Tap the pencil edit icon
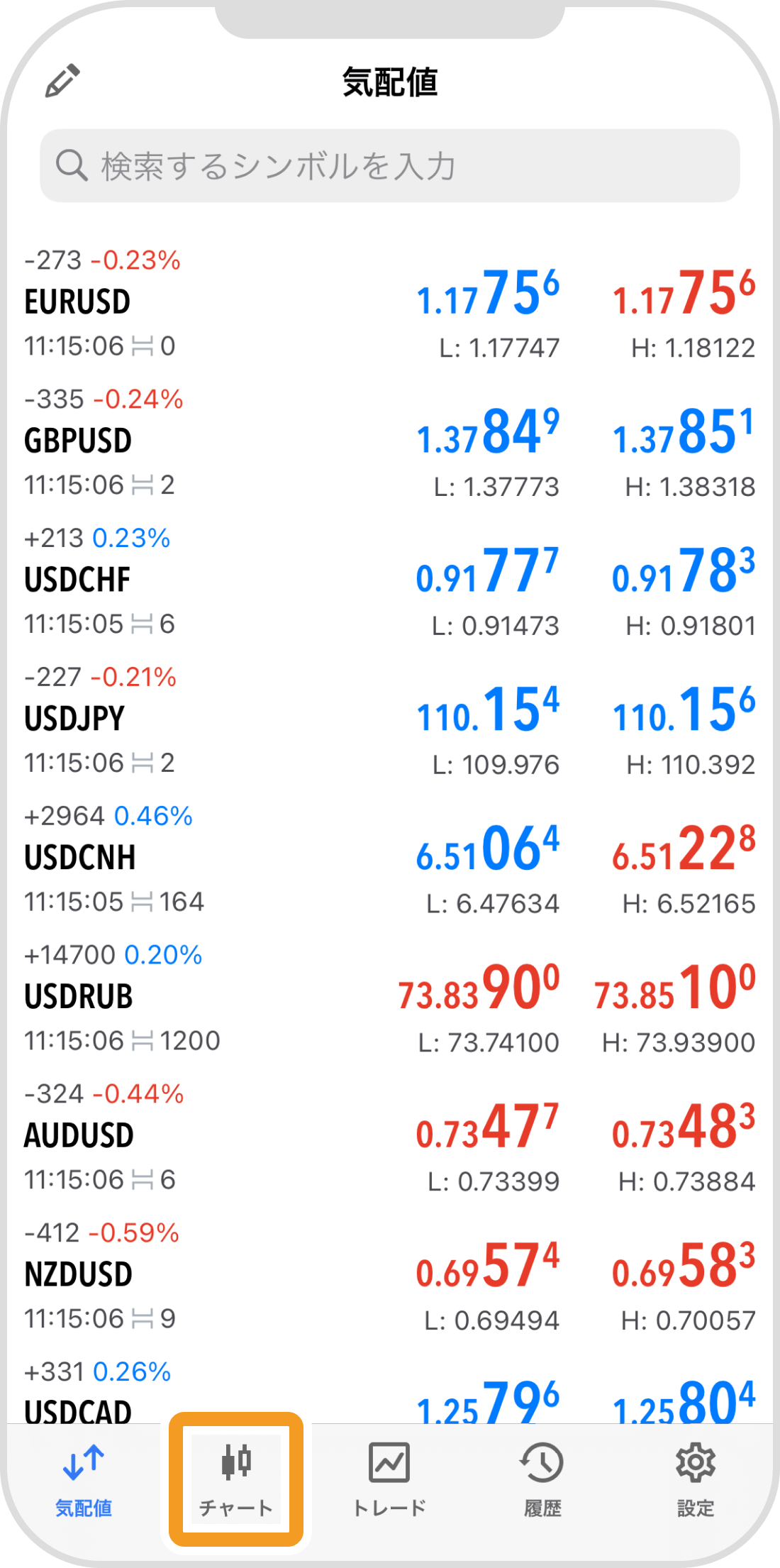This screenshot has height=1568, width=780. (62, 82)
